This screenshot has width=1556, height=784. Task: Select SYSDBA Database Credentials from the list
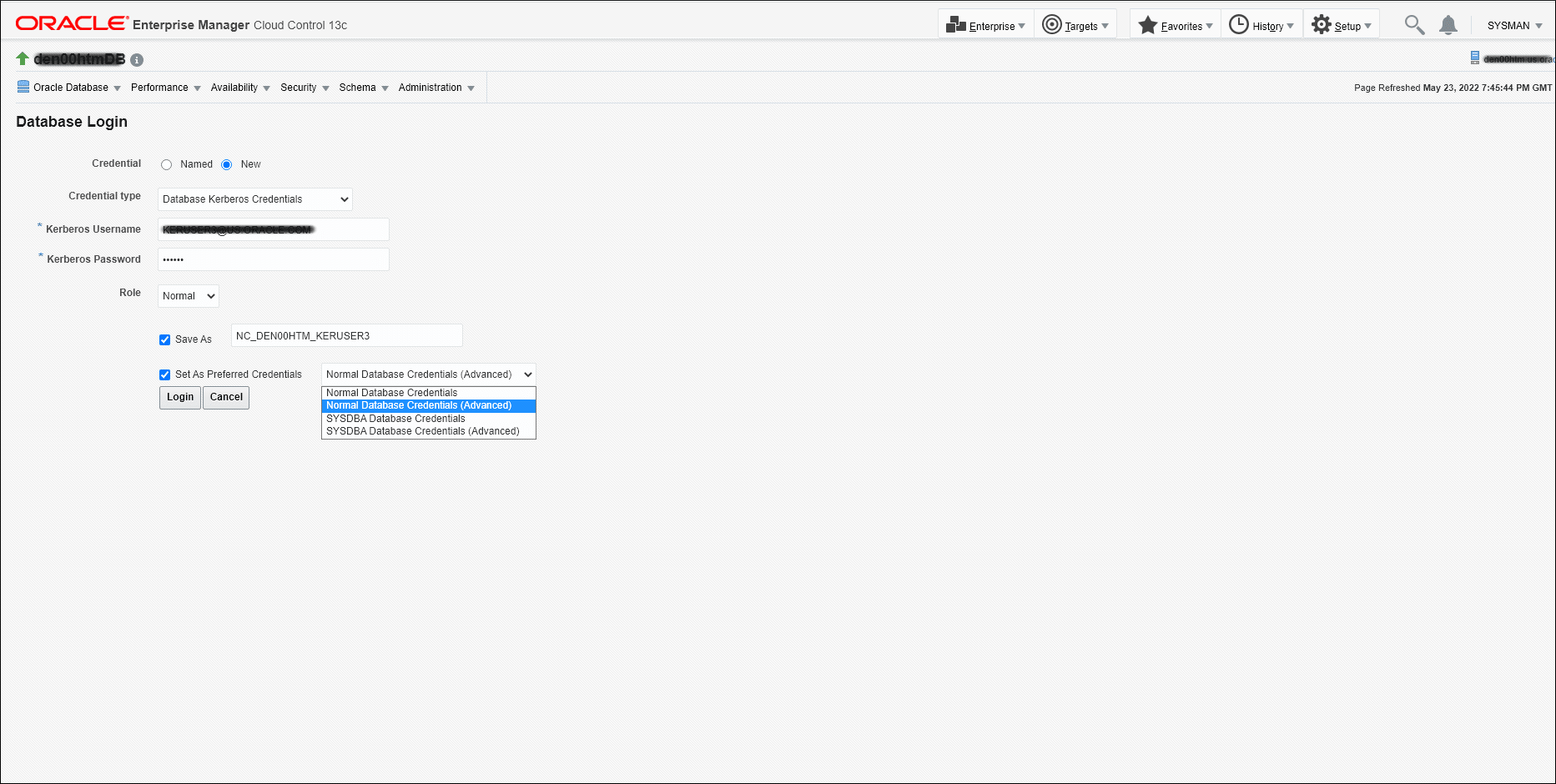point(395,418)
